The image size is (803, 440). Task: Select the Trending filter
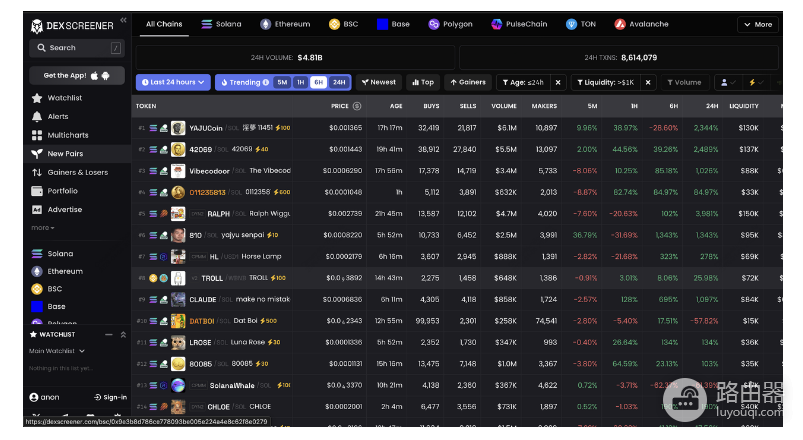click(245, 82)
